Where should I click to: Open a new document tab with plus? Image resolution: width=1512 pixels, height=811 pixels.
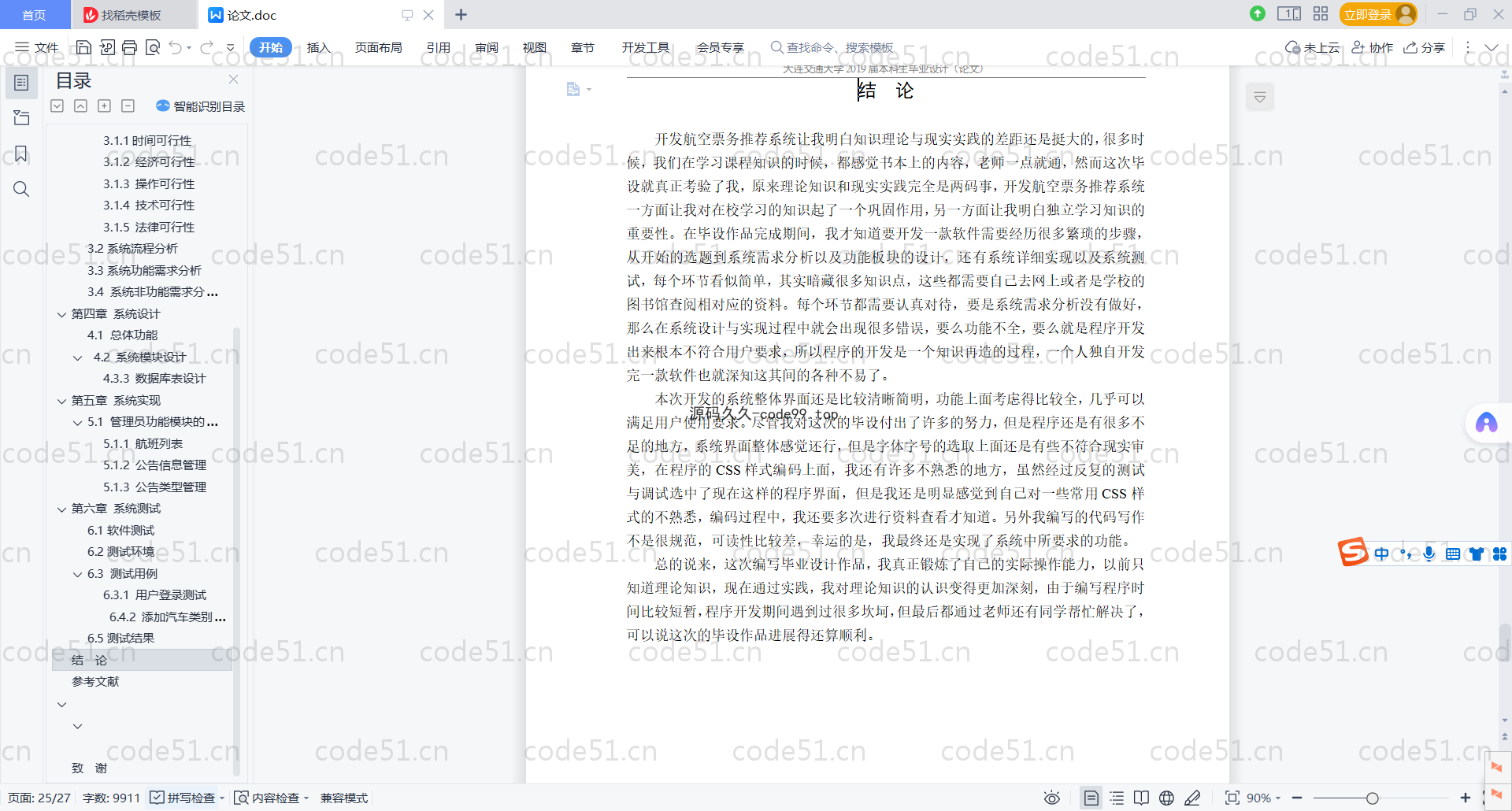click(x=461, y=14)
